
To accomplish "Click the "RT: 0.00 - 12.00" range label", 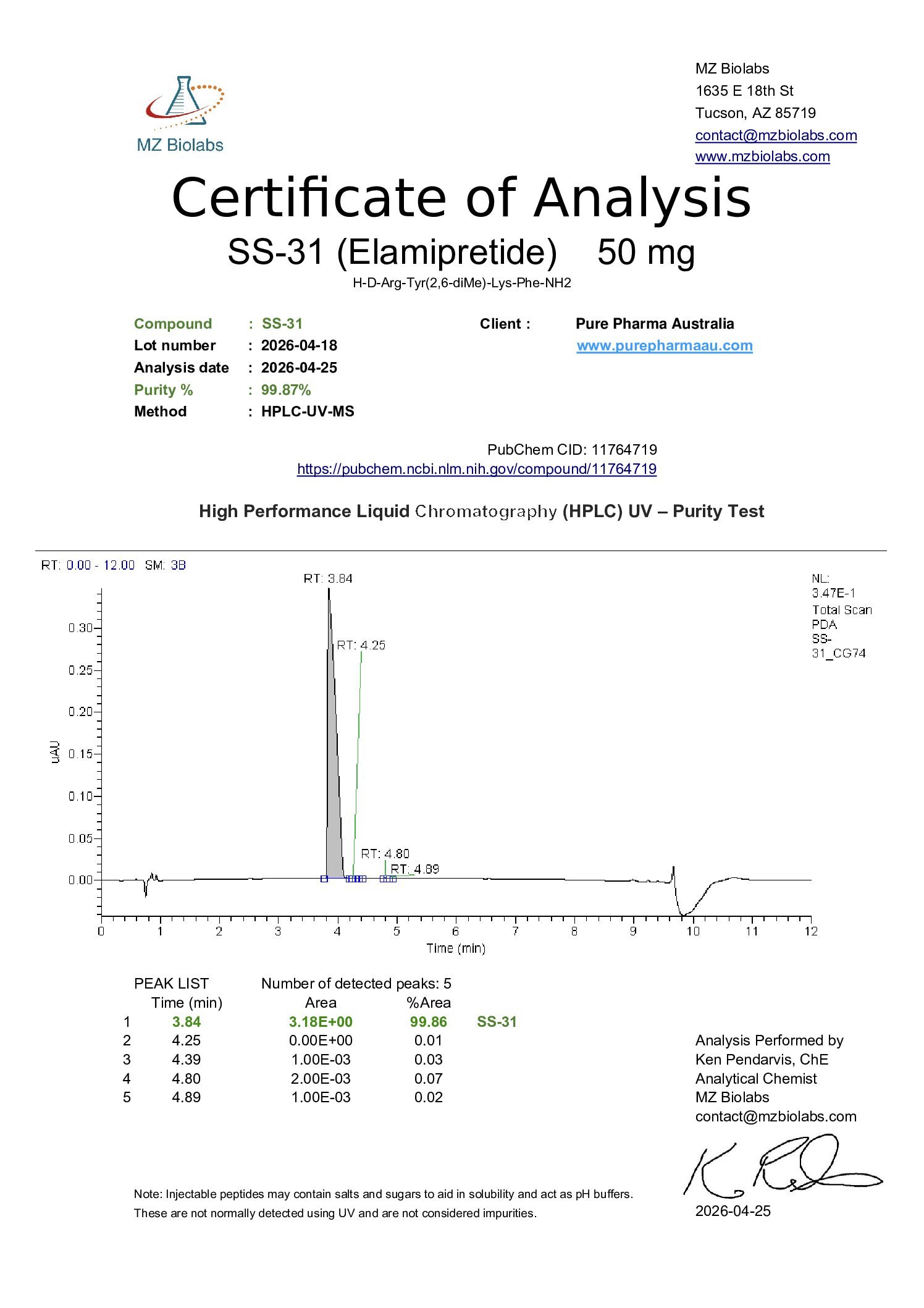I will click(88, 565).
